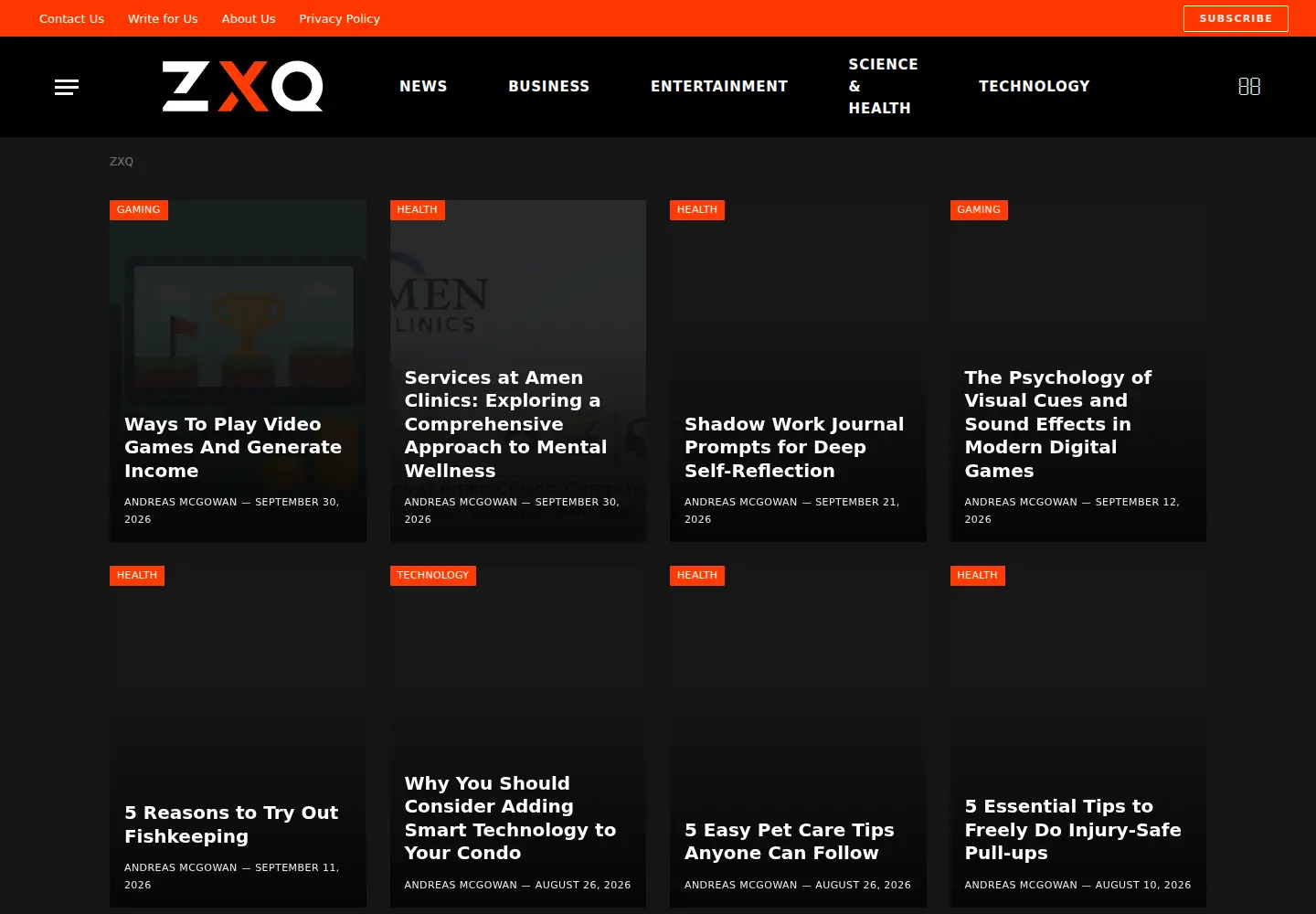1316x914 pixels.
Task: Click Health tag on Amen Clinics card
Action: point(418,210)
